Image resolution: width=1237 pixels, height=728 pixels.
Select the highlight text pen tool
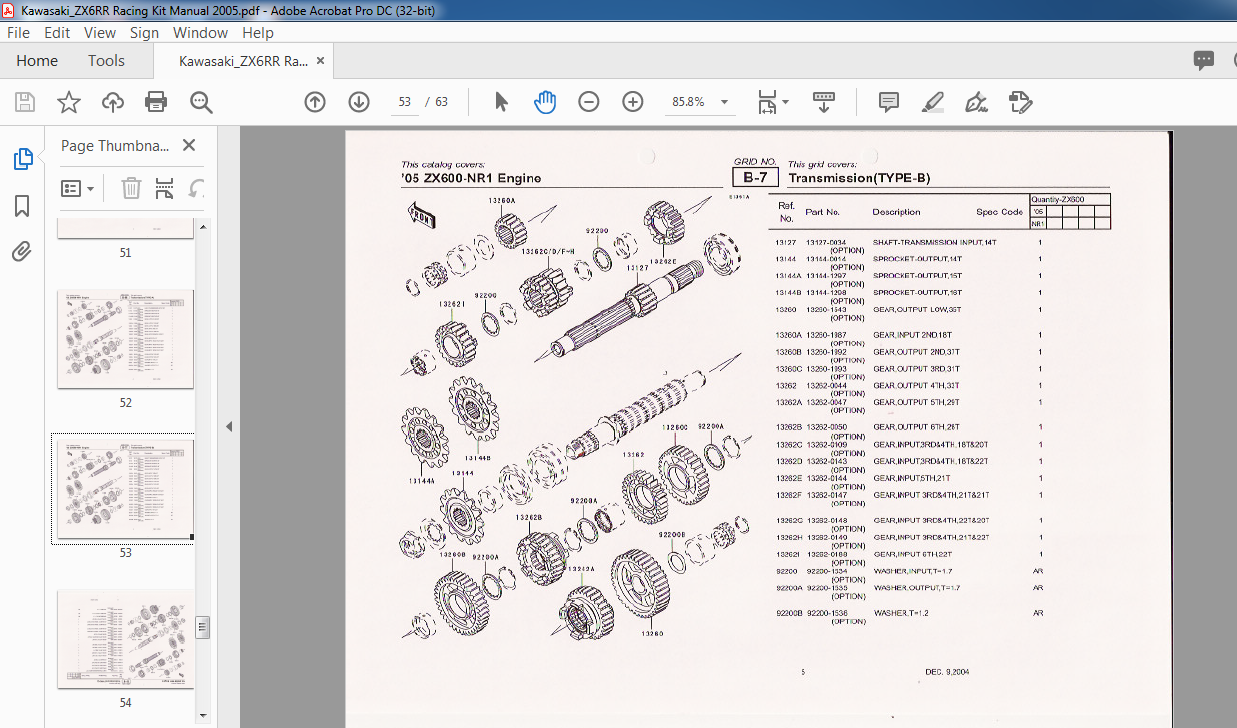[x=932, y=102]
